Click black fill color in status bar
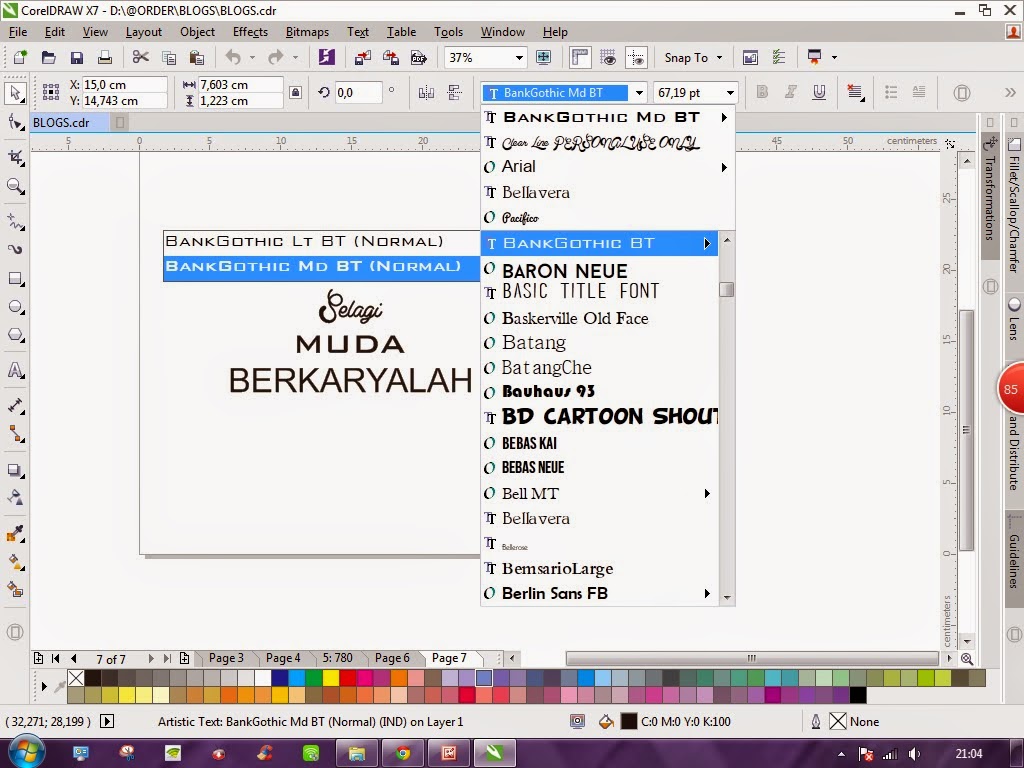Screen dimensions: 1024x768 point(628,722)
